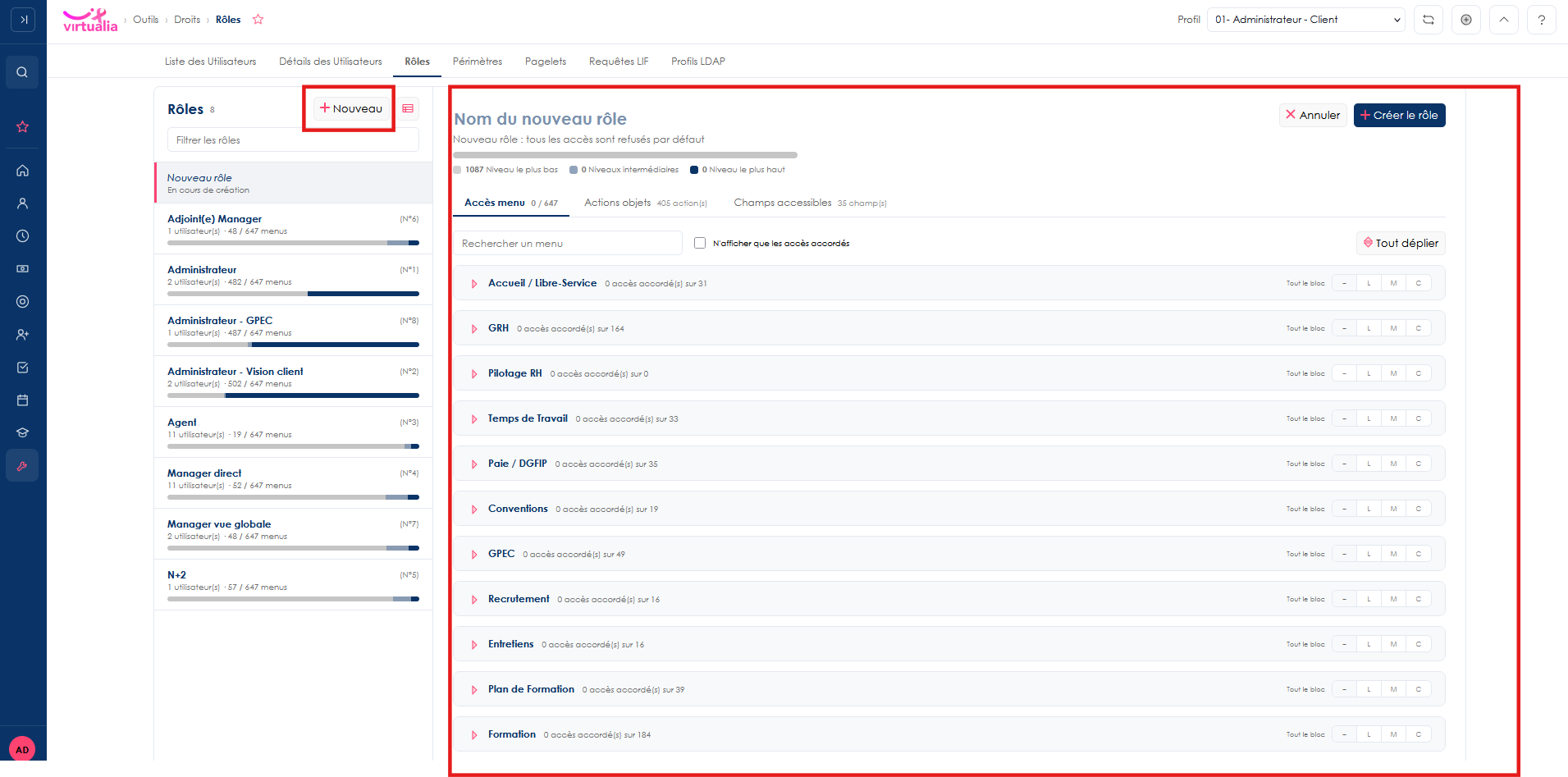1568x777 pixels.
Task: Expand the left sidebar with the arrow icon
Action: (x=23, y=20)
